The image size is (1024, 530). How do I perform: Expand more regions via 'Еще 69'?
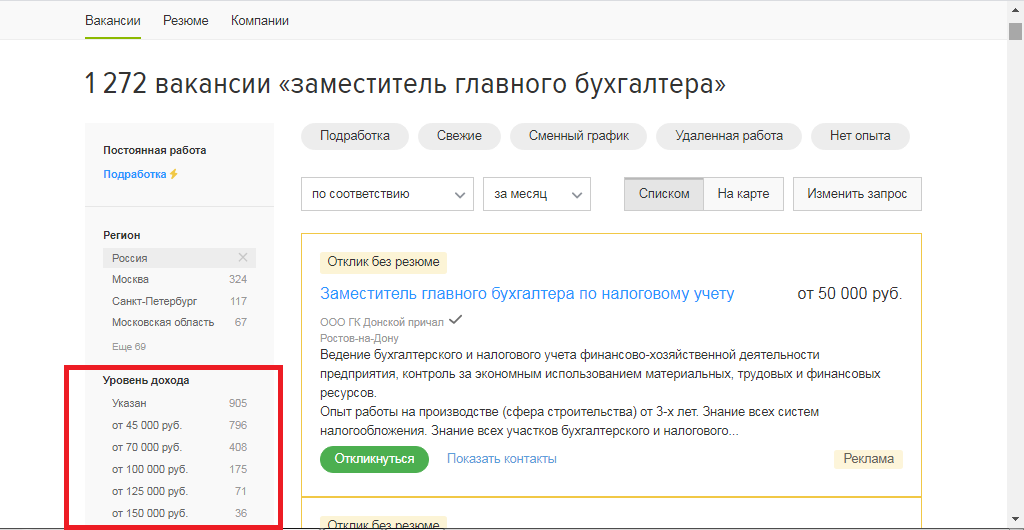pyautogui.click(x=129, y=346)
